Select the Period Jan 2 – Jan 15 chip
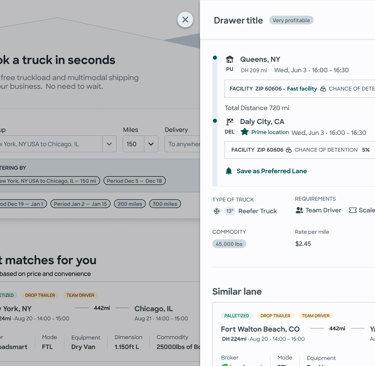 tap(80, 204)
